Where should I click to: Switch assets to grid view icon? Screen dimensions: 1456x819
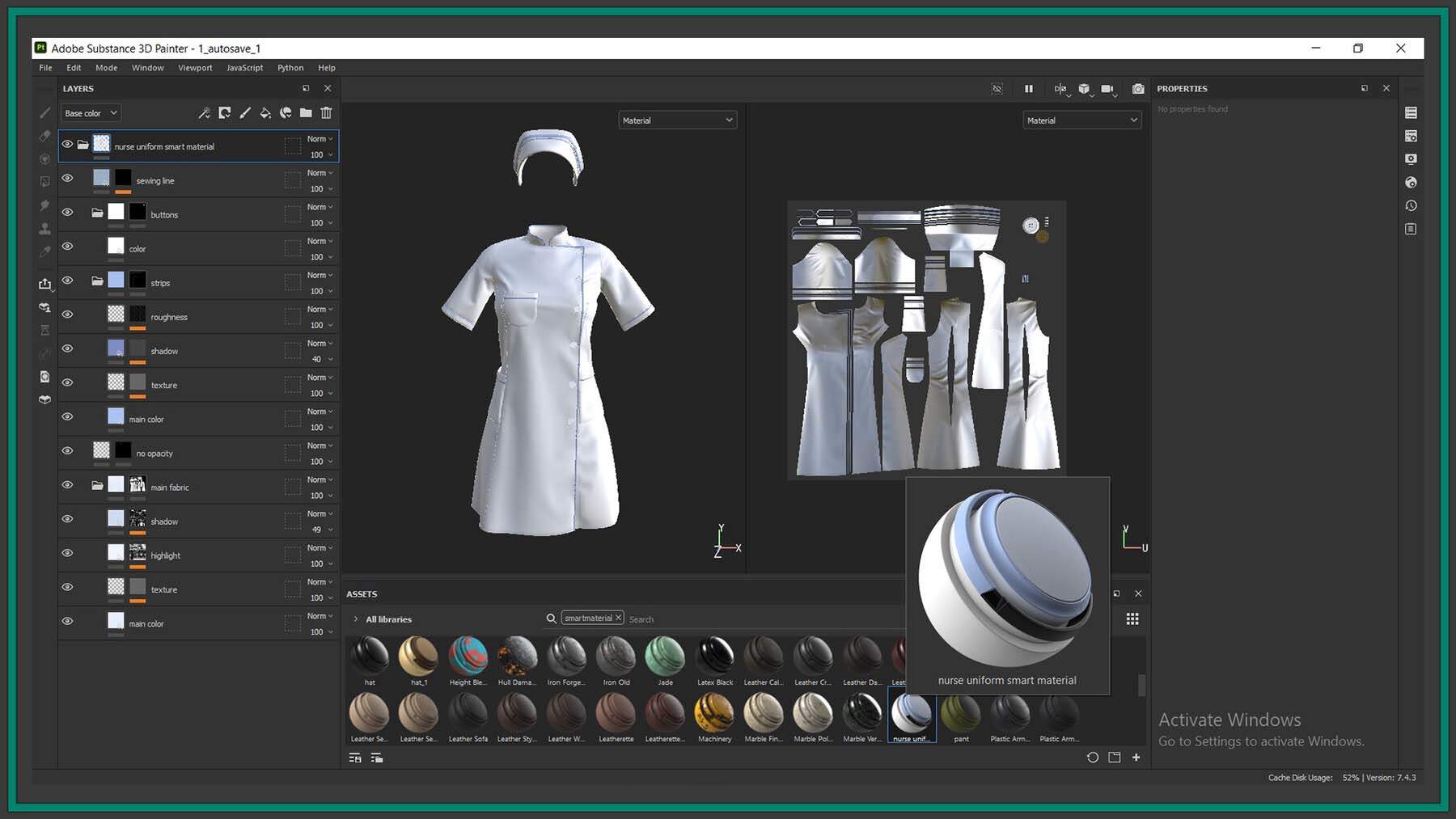coord(1132,618)
